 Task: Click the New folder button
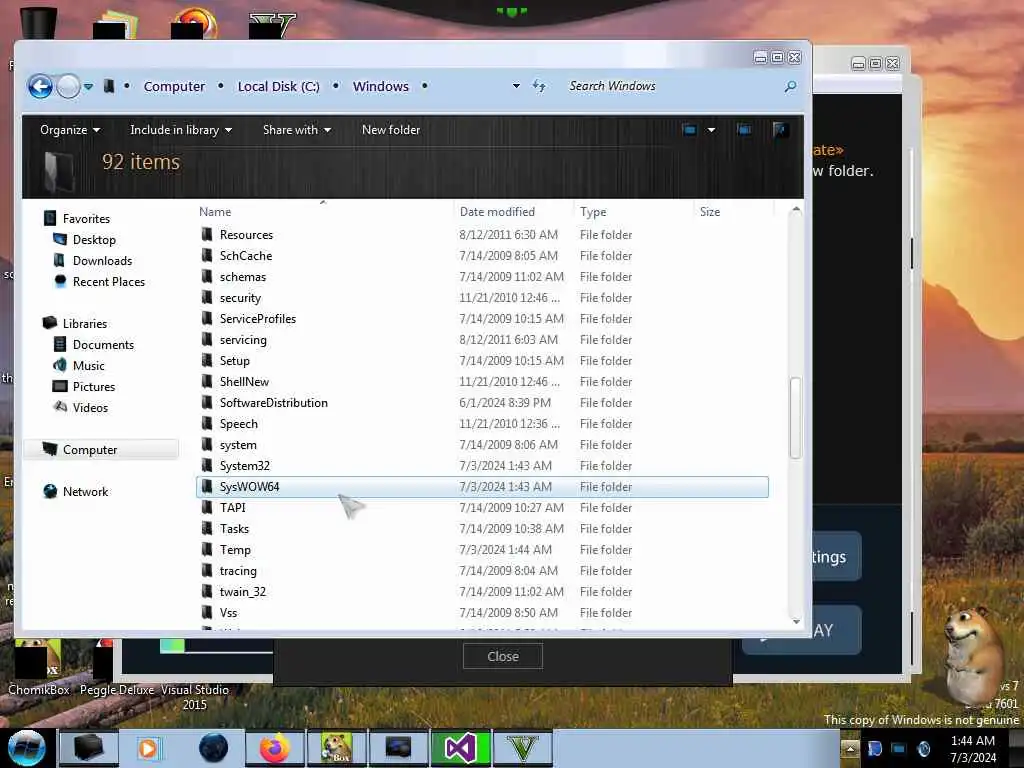[391, 130]
